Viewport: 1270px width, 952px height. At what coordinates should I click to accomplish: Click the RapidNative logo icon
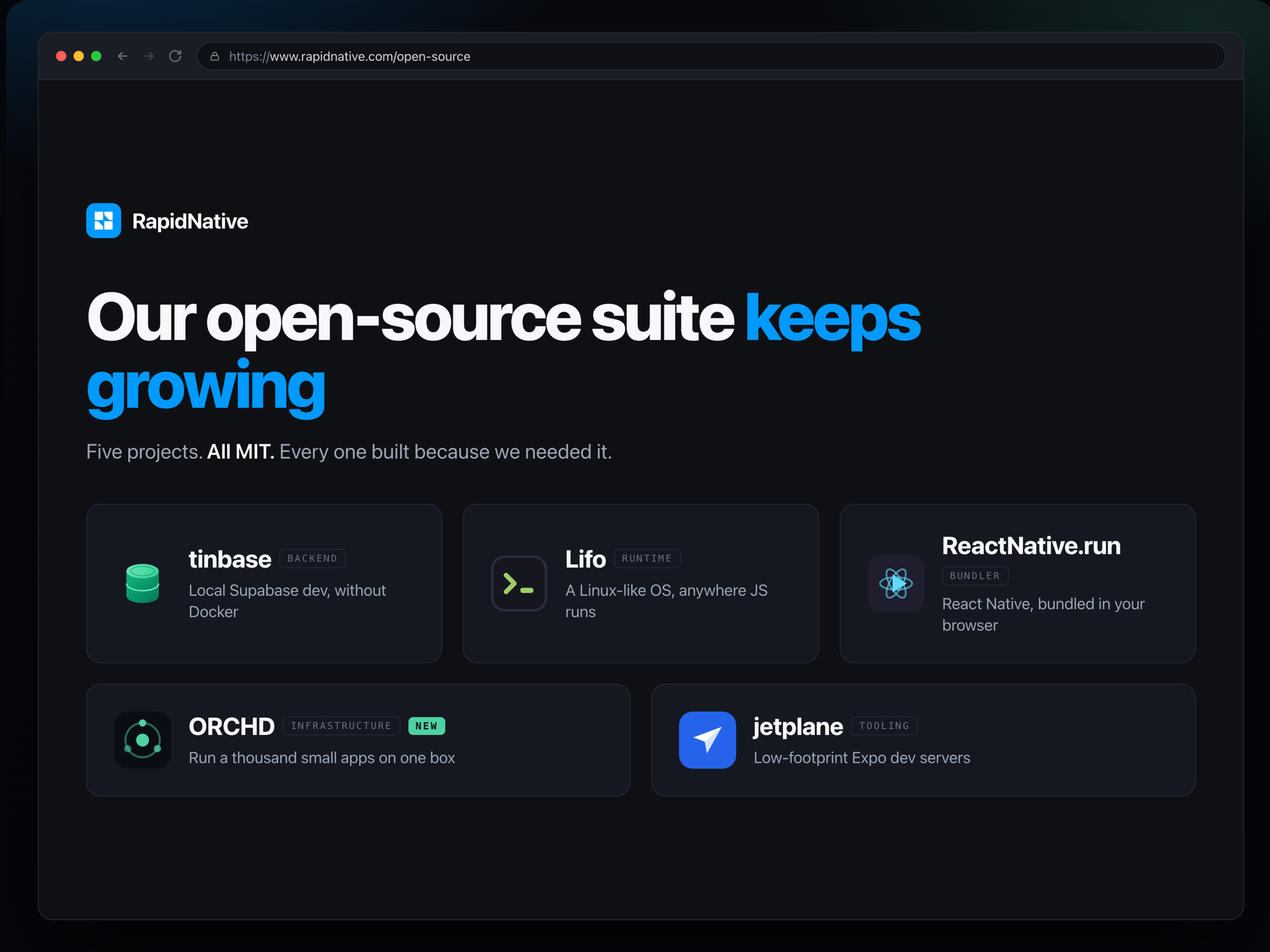(104, 221)
